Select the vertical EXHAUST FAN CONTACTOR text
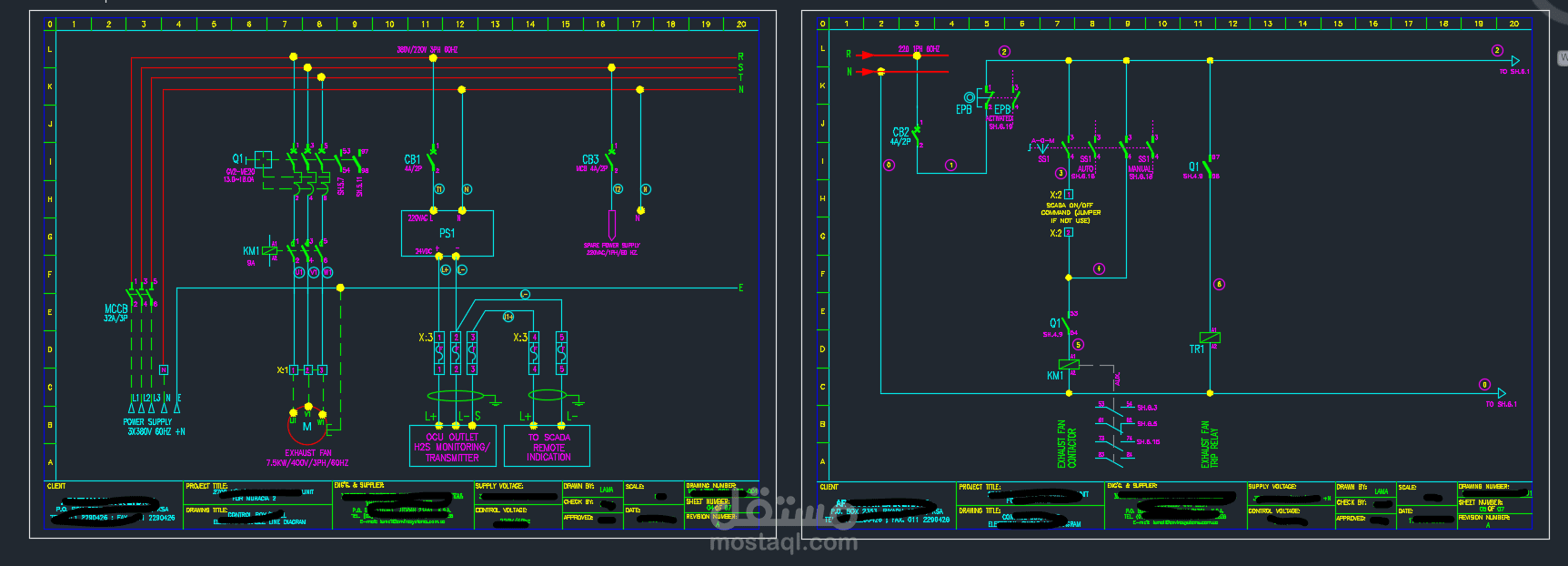Viewport: 1568px width, 566px height. point(1066,444)
